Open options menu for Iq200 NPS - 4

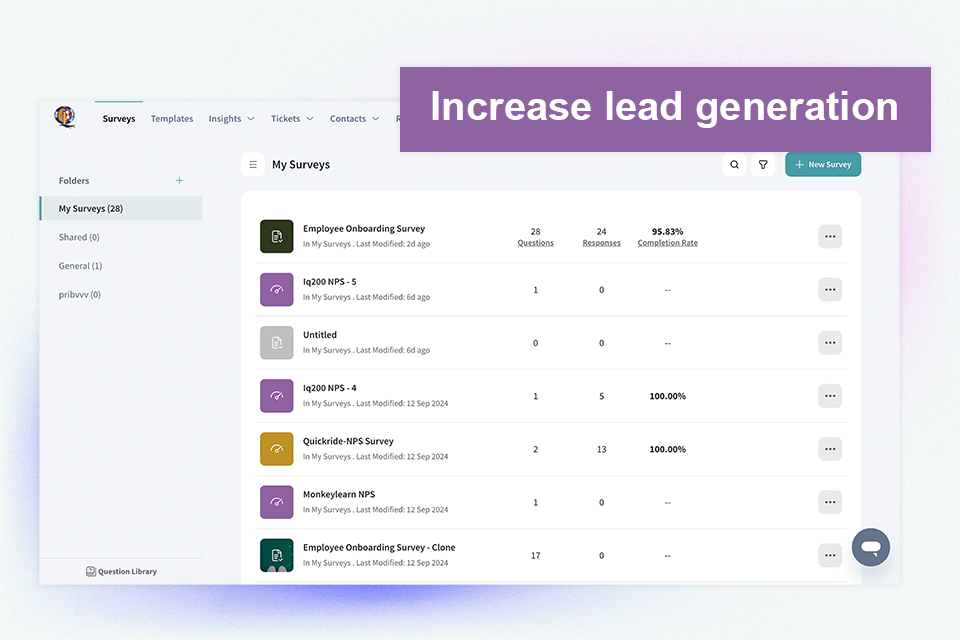pyautogui.click(x=830, y=396)
